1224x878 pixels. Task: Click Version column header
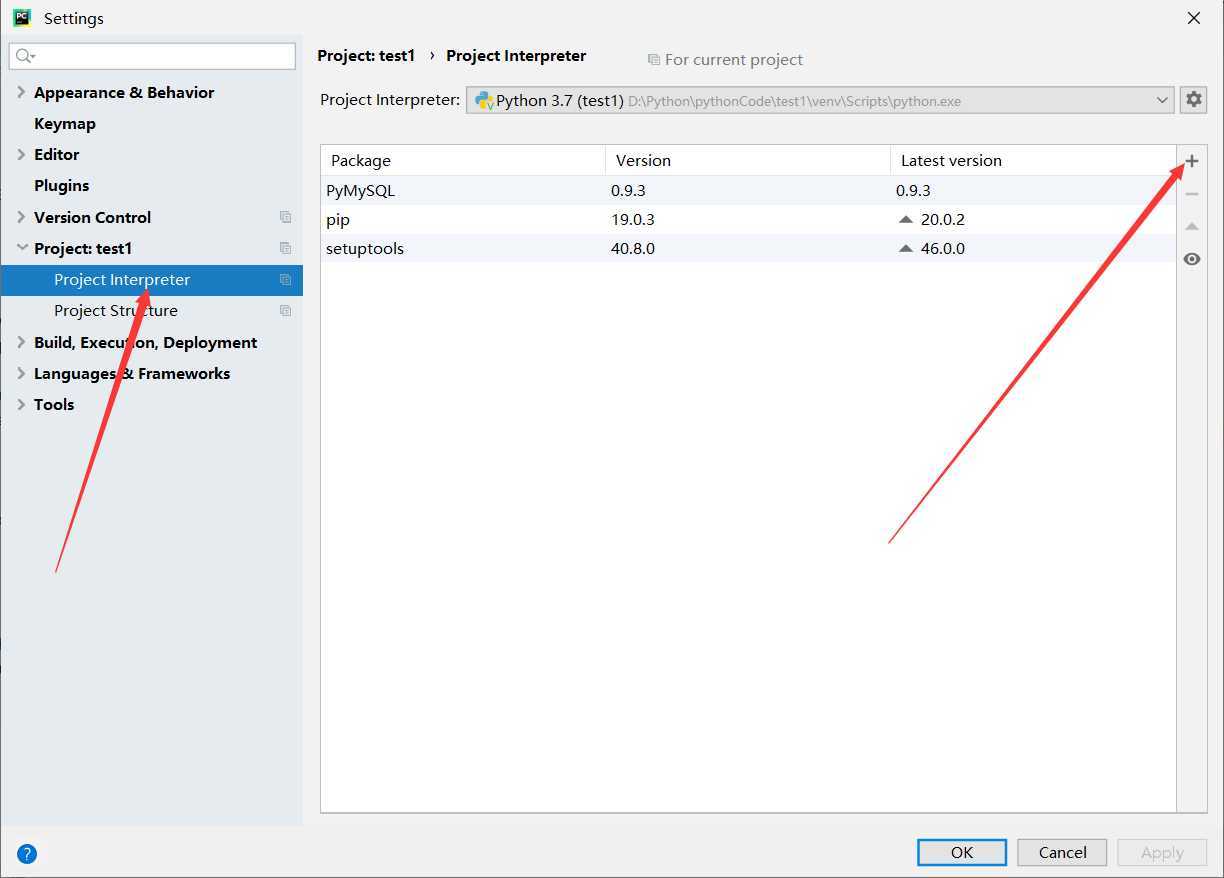click(748, 160)
